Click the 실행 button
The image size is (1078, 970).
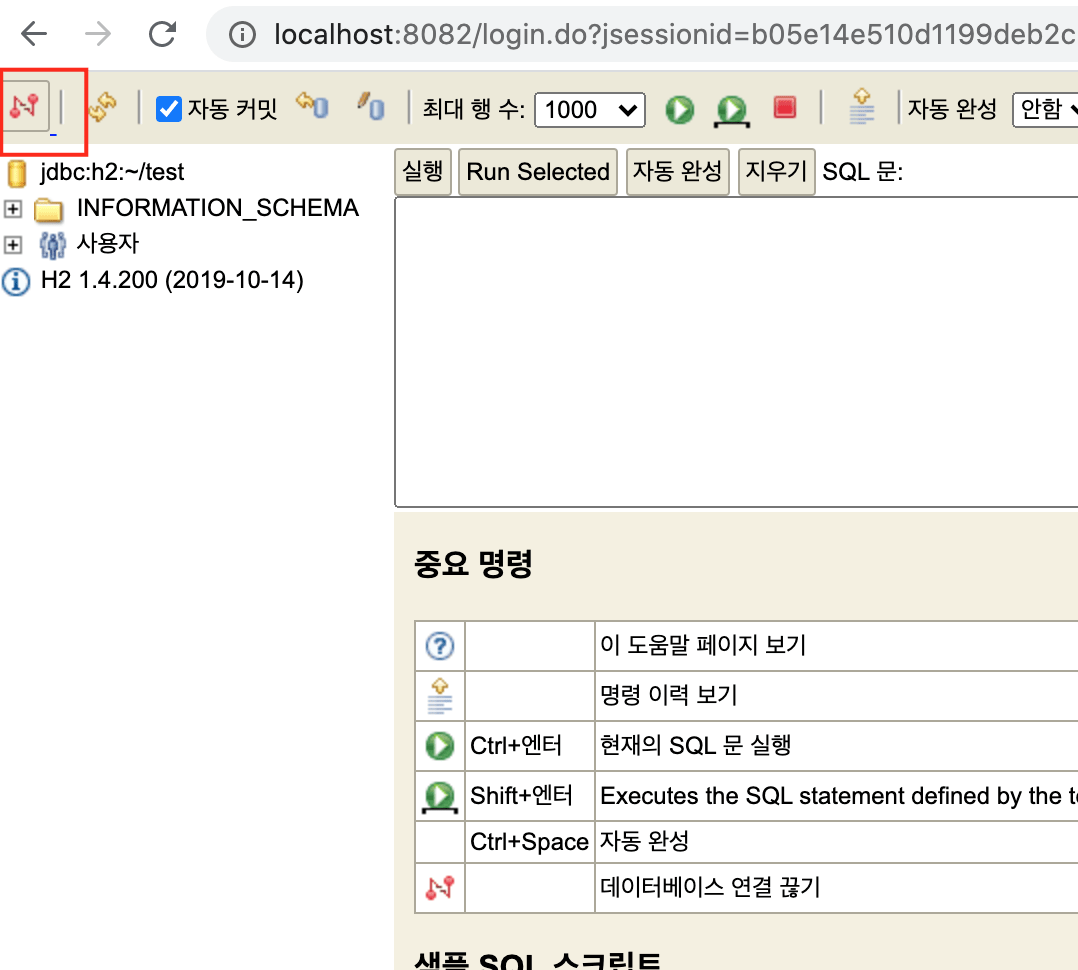point(423,172)
